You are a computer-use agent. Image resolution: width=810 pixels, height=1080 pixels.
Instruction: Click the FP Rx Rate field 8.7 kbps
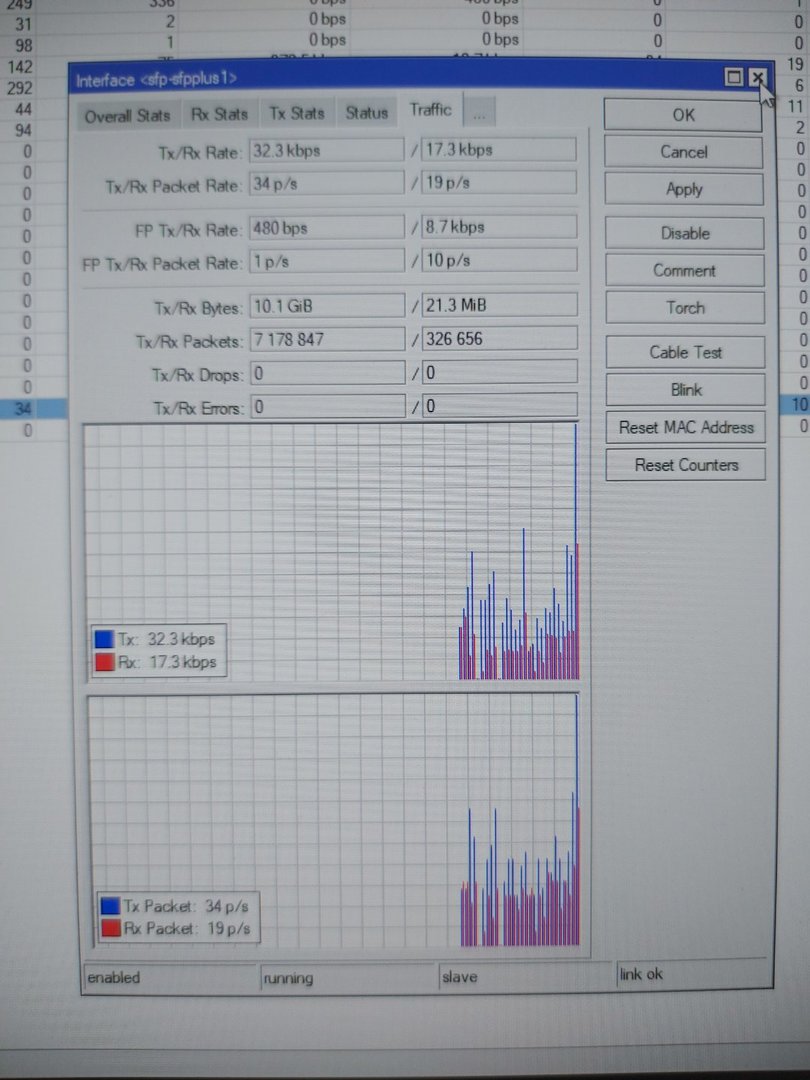[499, 227]
